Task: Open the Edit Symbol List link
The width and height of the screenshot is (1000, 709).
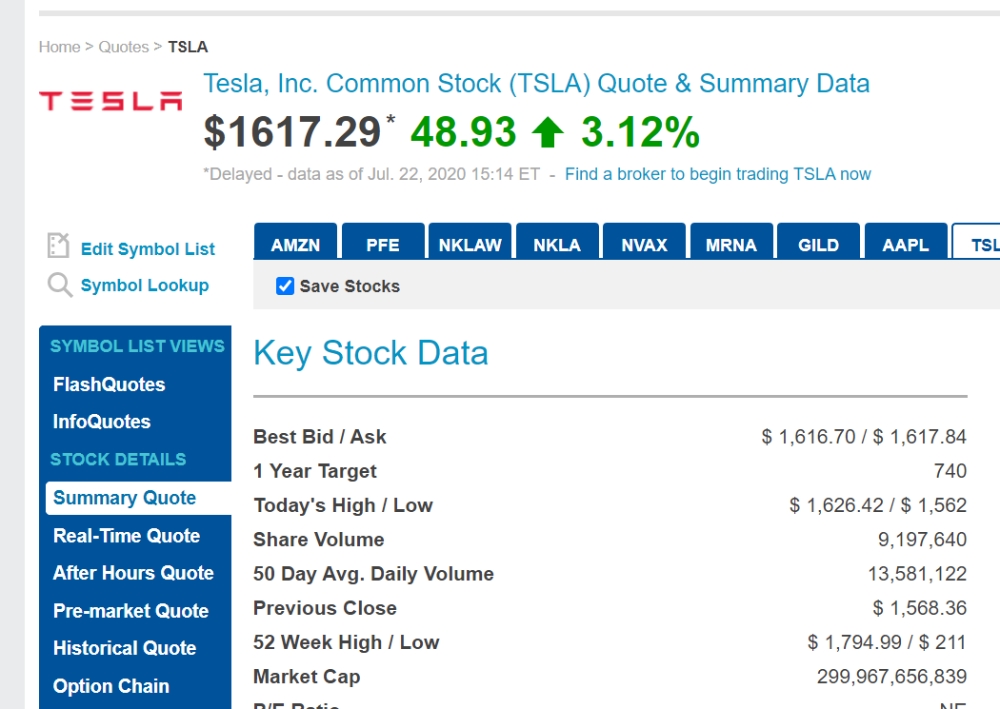Action: click(x=148, y=249)
